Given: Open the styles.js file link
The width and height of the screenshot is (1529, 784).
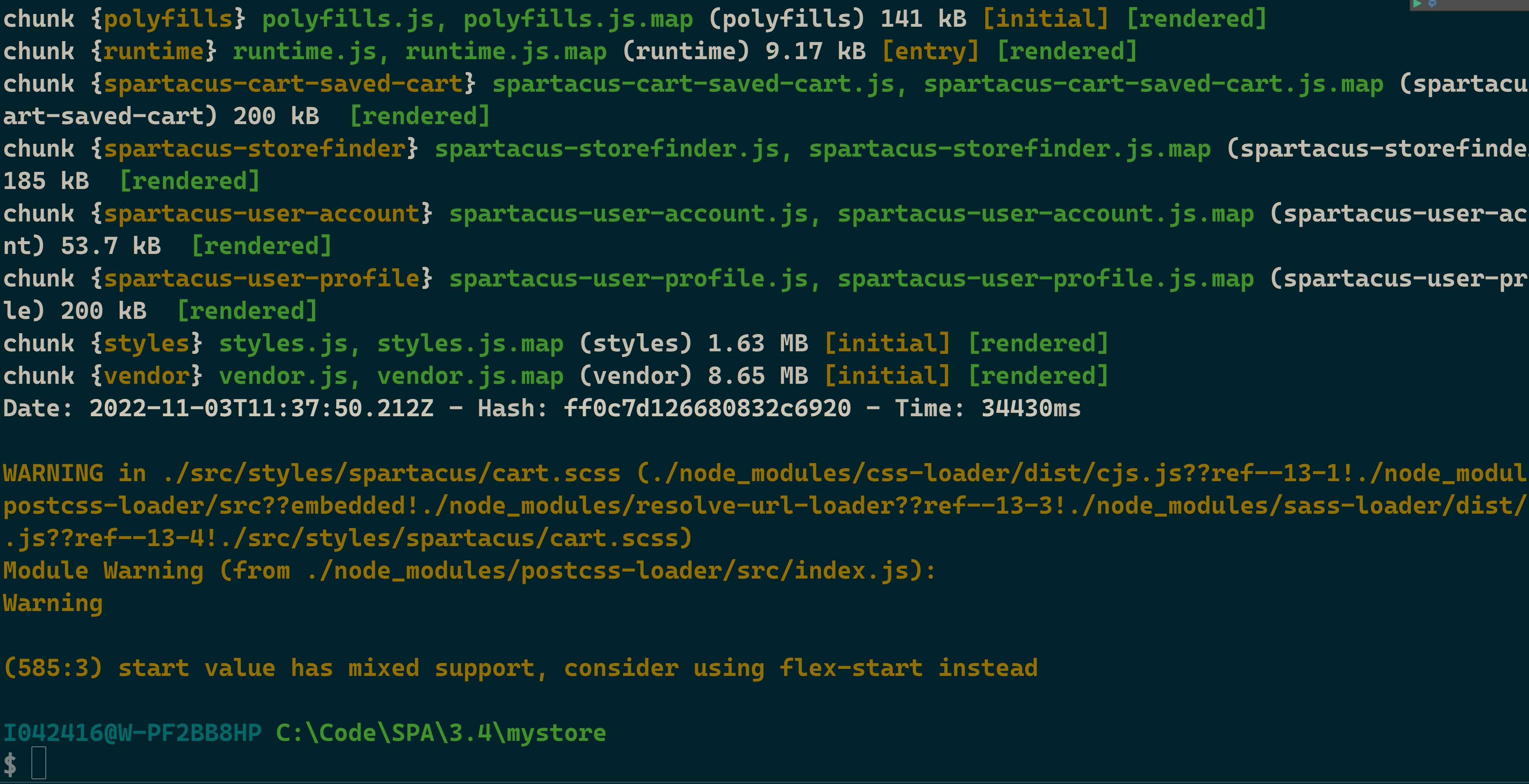Looking at the screenshot, I should [284, 342].
